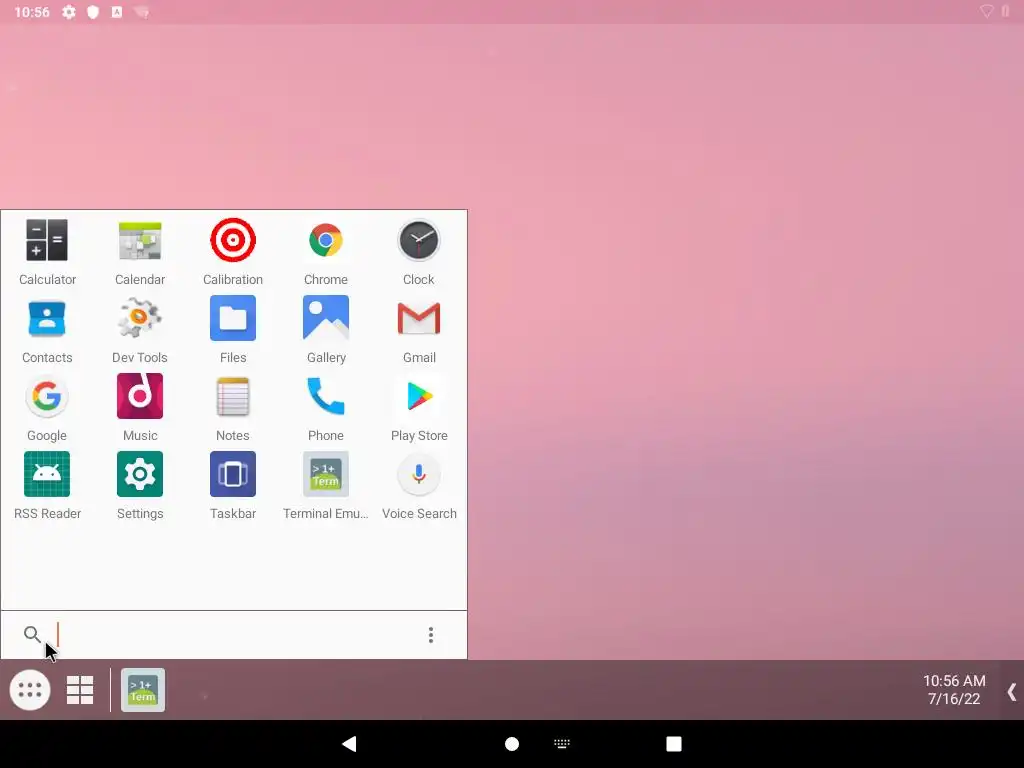Open the Clock app
Viewport: 1024px width, 768px height.
tap(419, 251)
